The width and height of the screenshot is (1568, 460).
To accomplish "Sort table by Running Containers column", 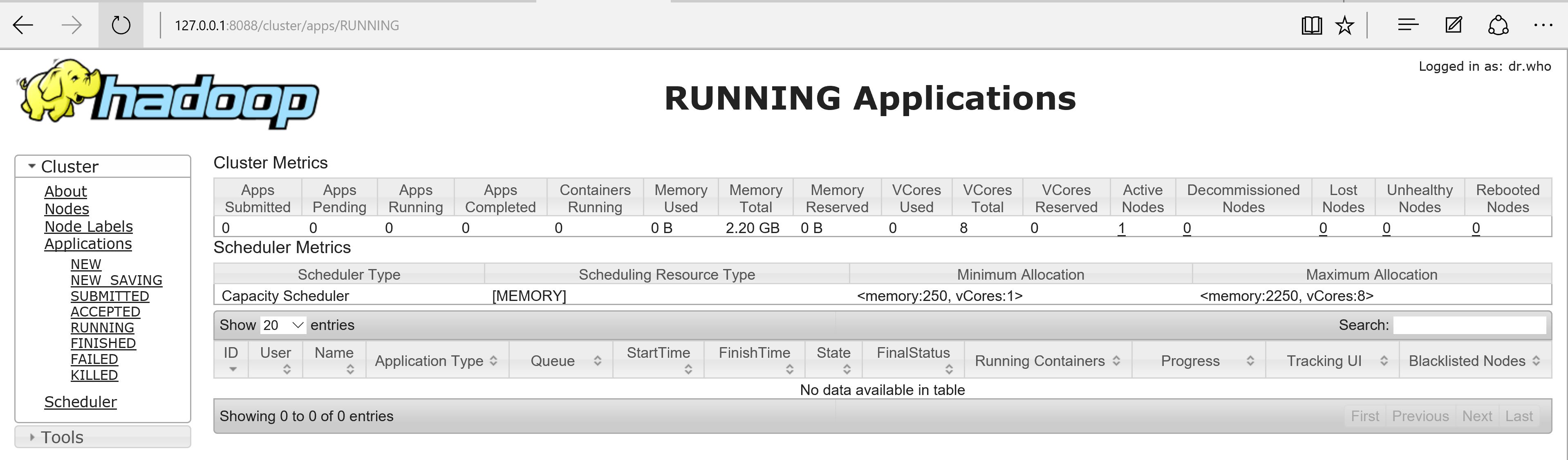I will pos(1046,361).
